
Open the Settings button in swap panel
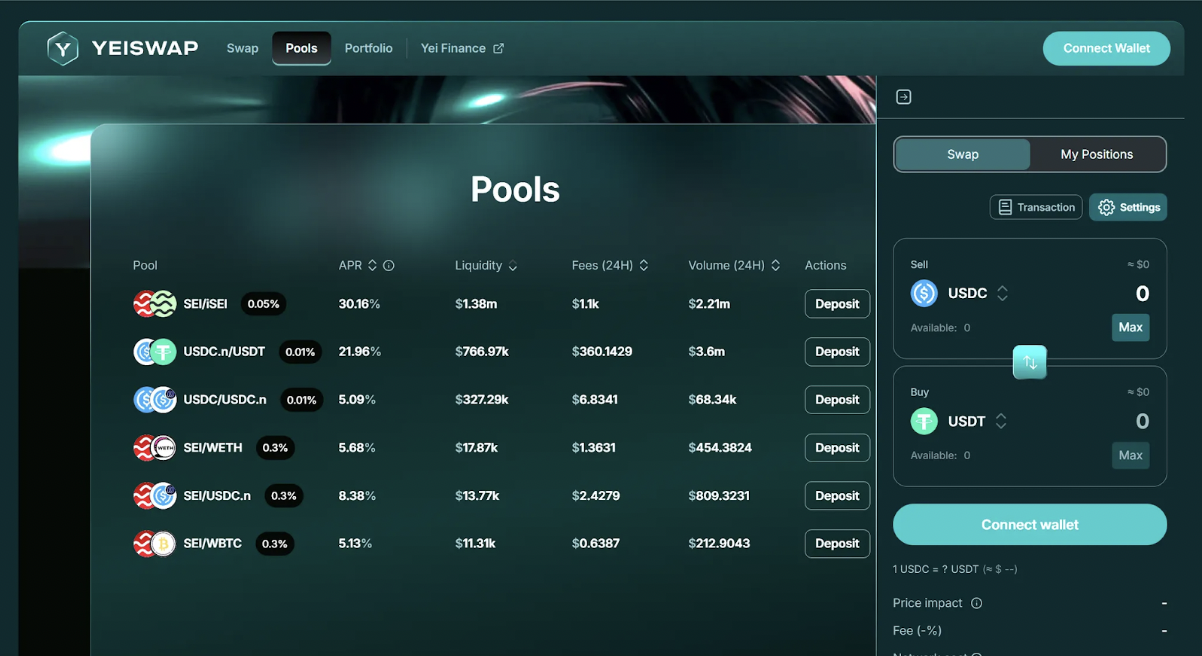tap(1128, 207)
